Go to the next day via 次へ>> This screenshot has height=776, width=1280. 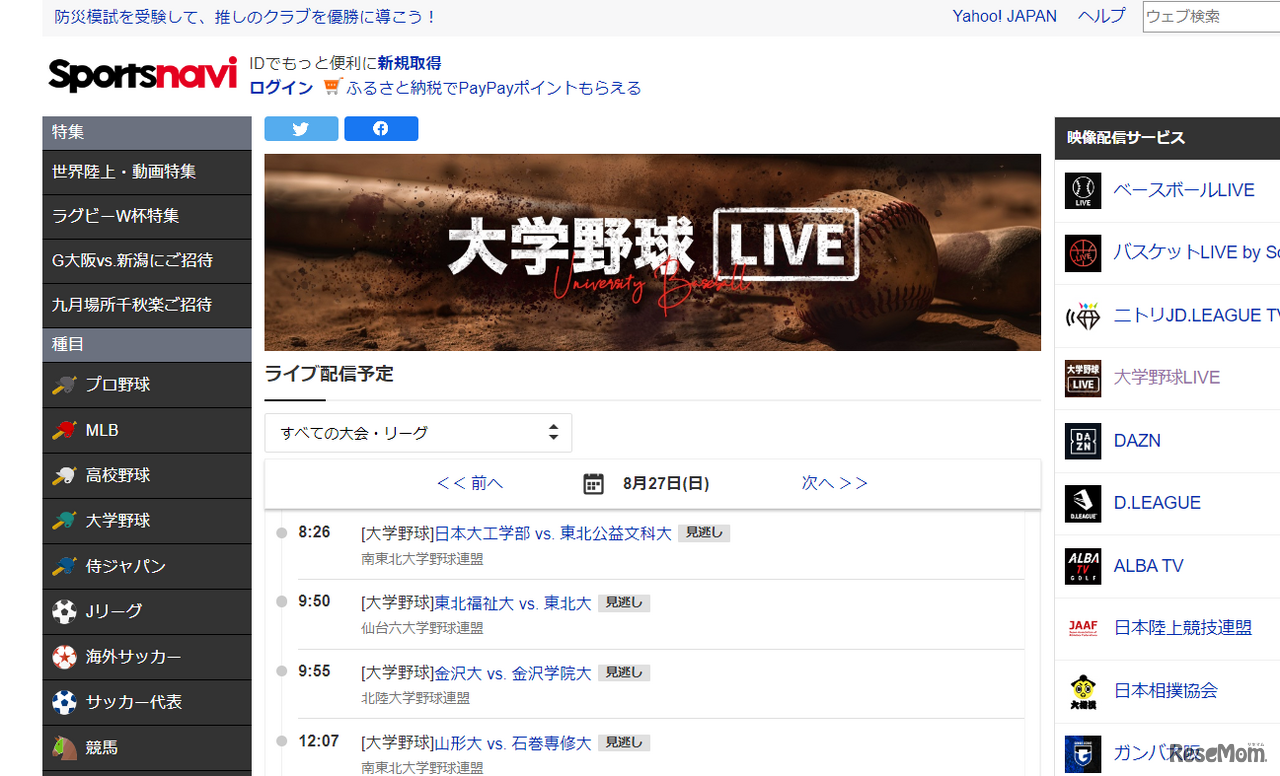click(835, 483)
